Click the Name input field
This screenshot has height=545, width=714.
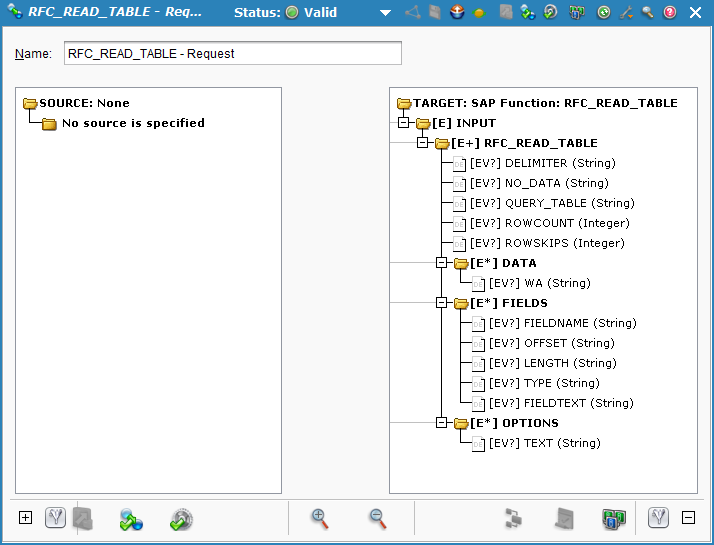232,53
